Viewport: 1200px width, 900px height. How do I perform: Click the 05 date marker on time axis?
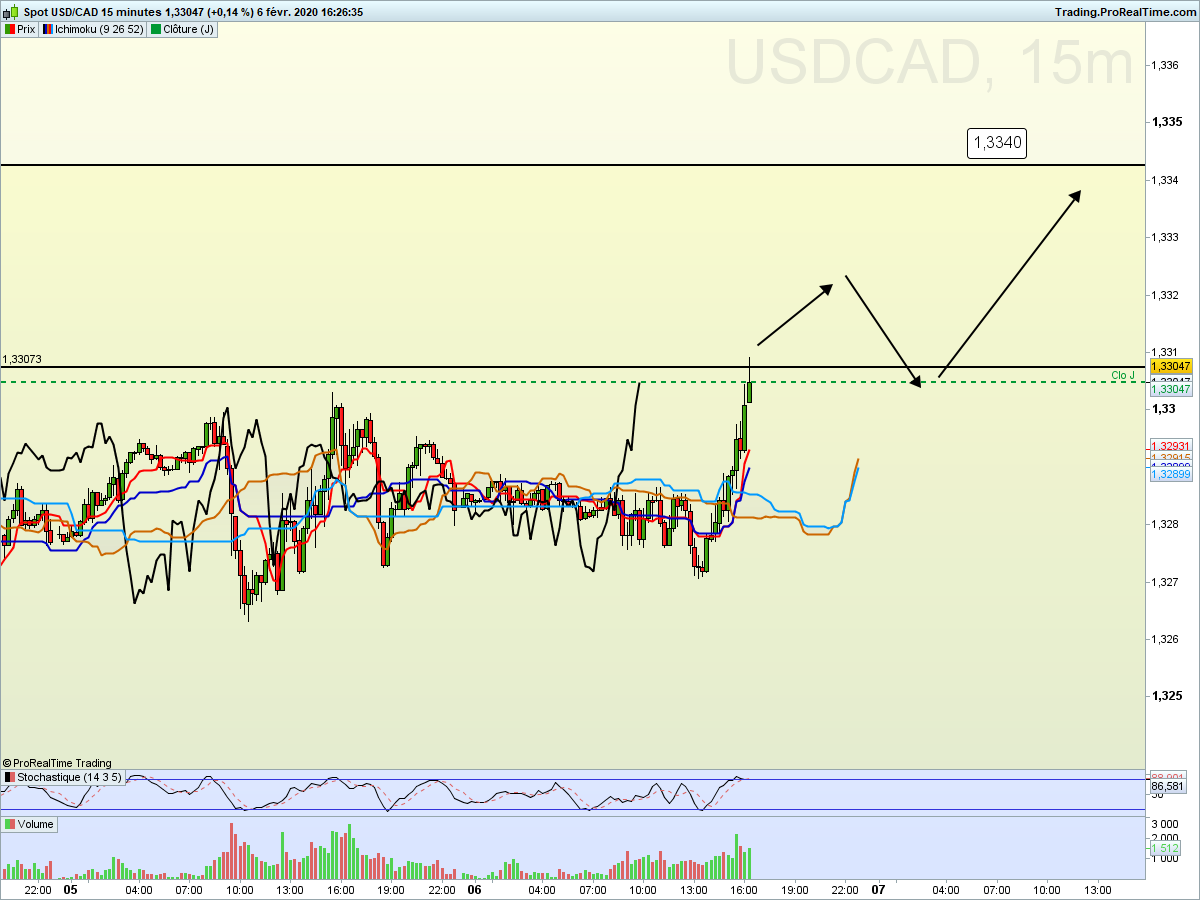(70, 889)
